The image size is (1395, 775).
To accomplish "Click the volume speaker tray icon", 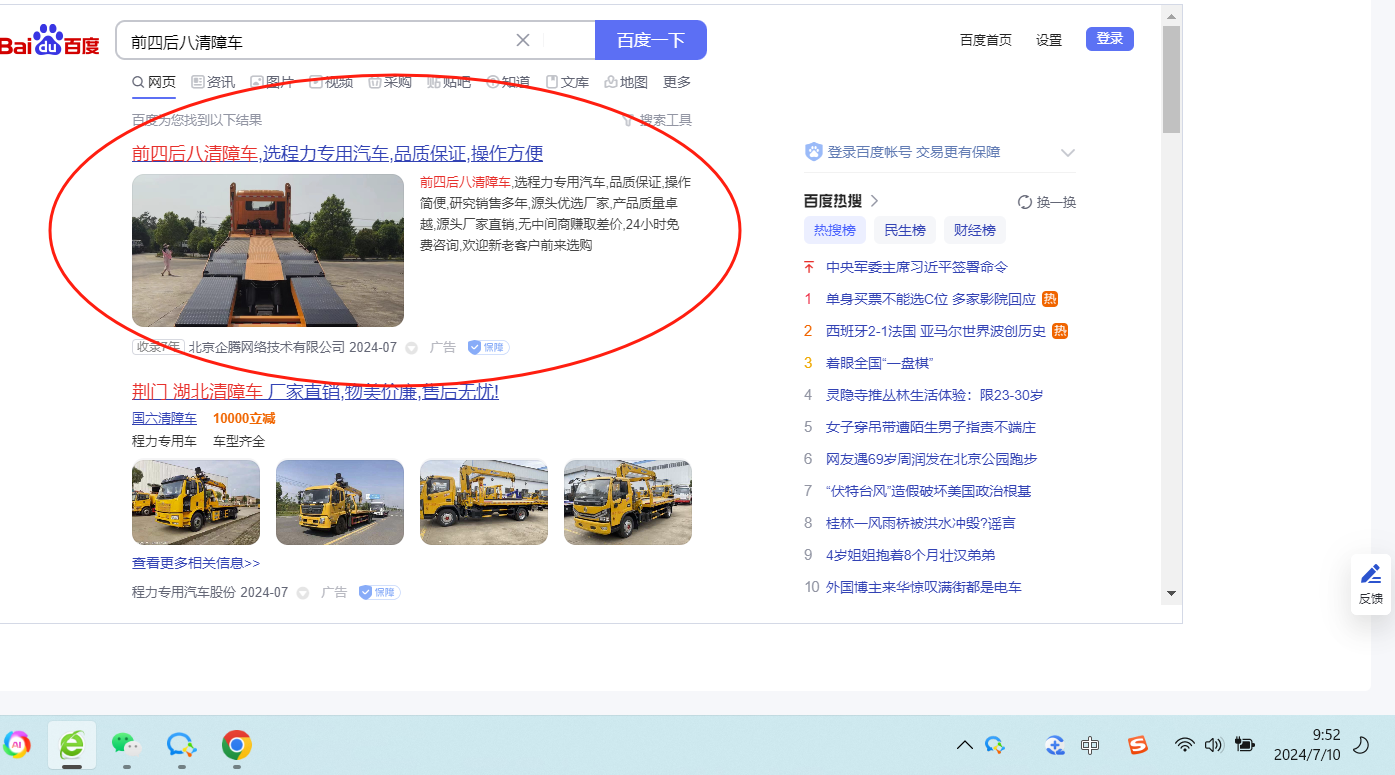I will pyautogui.click(x=1214, y=745).
